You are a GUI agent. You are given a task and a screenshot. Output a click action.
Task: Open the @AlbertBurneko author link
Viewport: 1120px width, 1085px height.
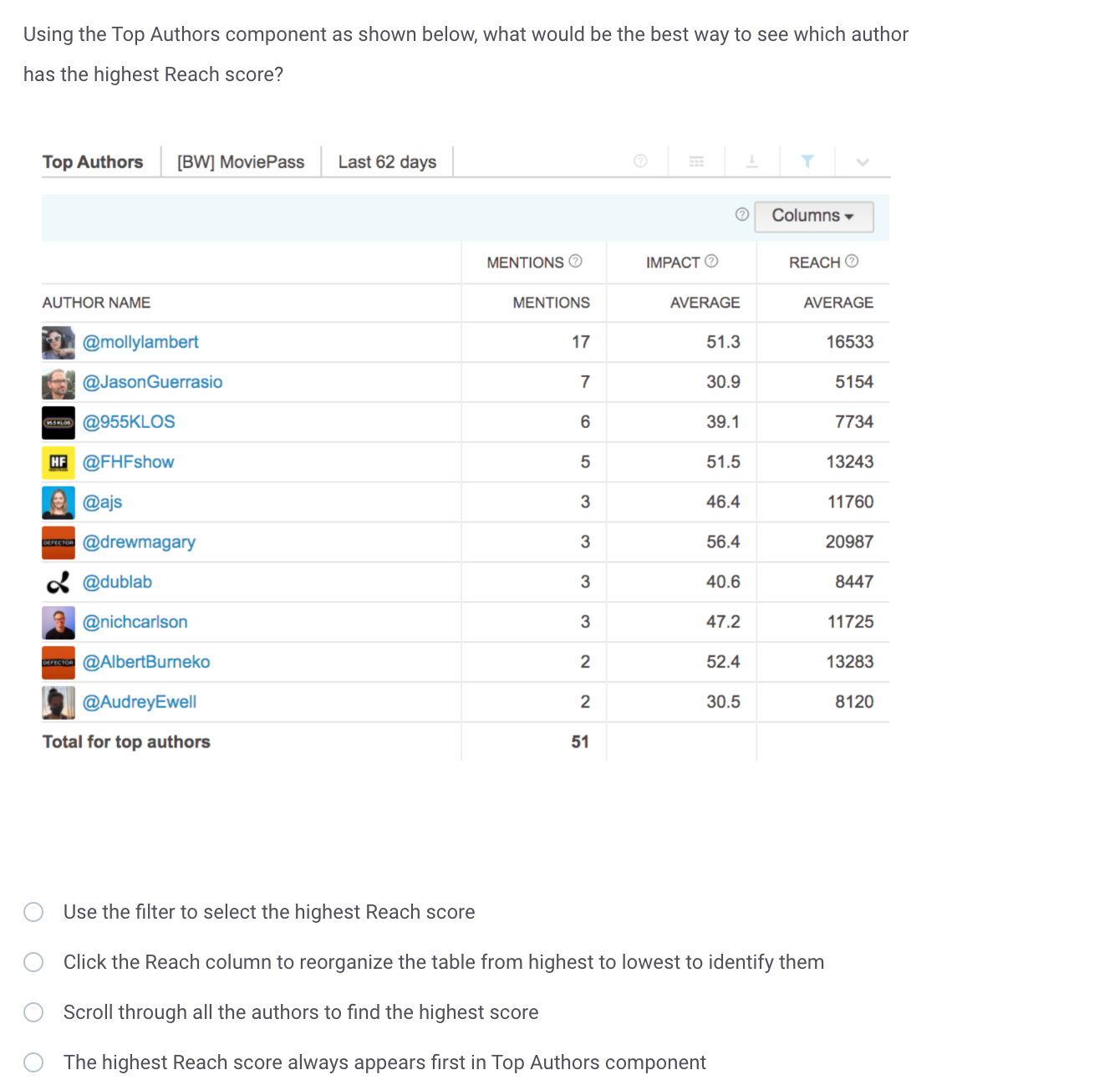tap(146, 662)
